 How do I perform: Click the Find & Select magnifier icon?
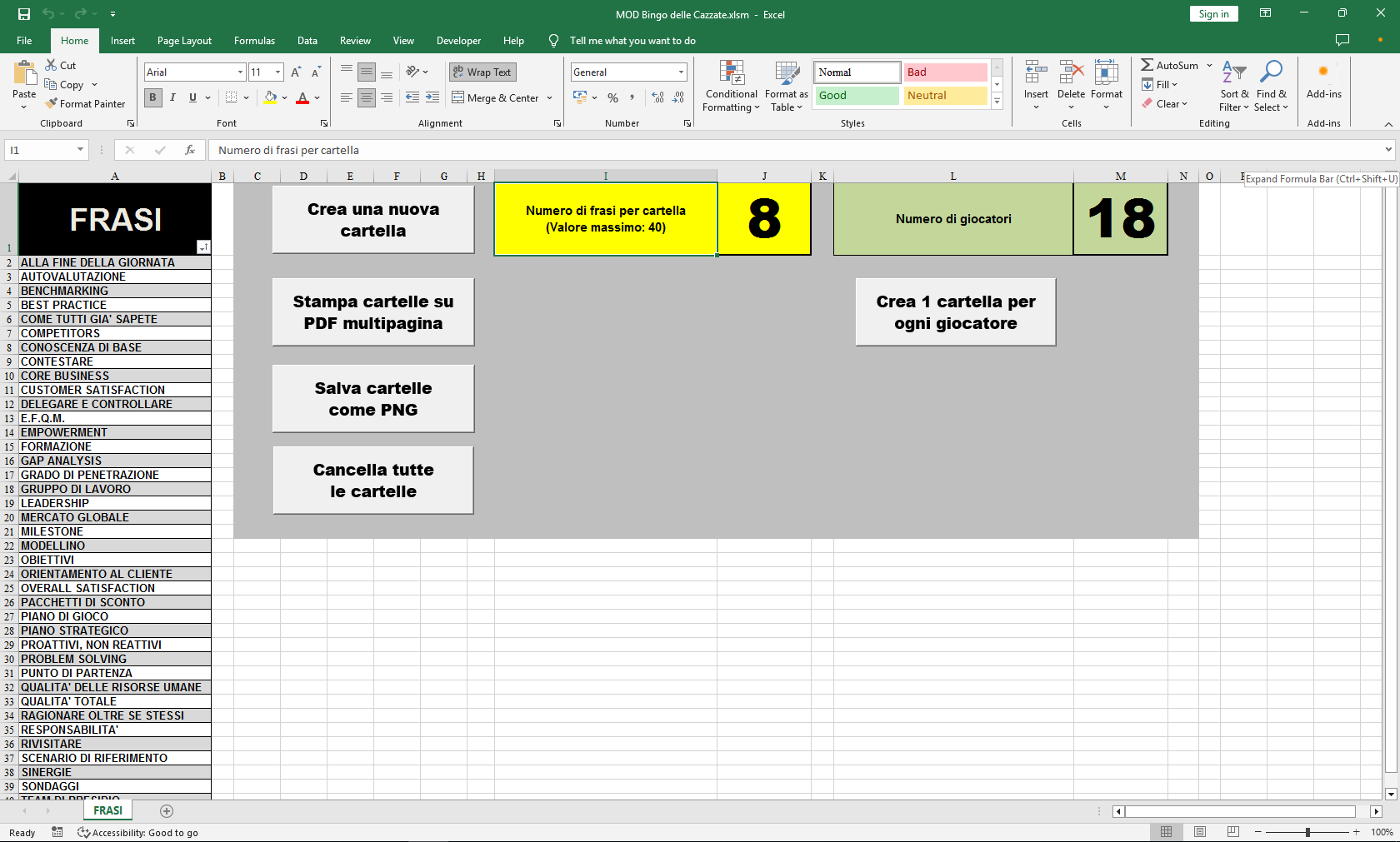click(x=1271, y=72)
